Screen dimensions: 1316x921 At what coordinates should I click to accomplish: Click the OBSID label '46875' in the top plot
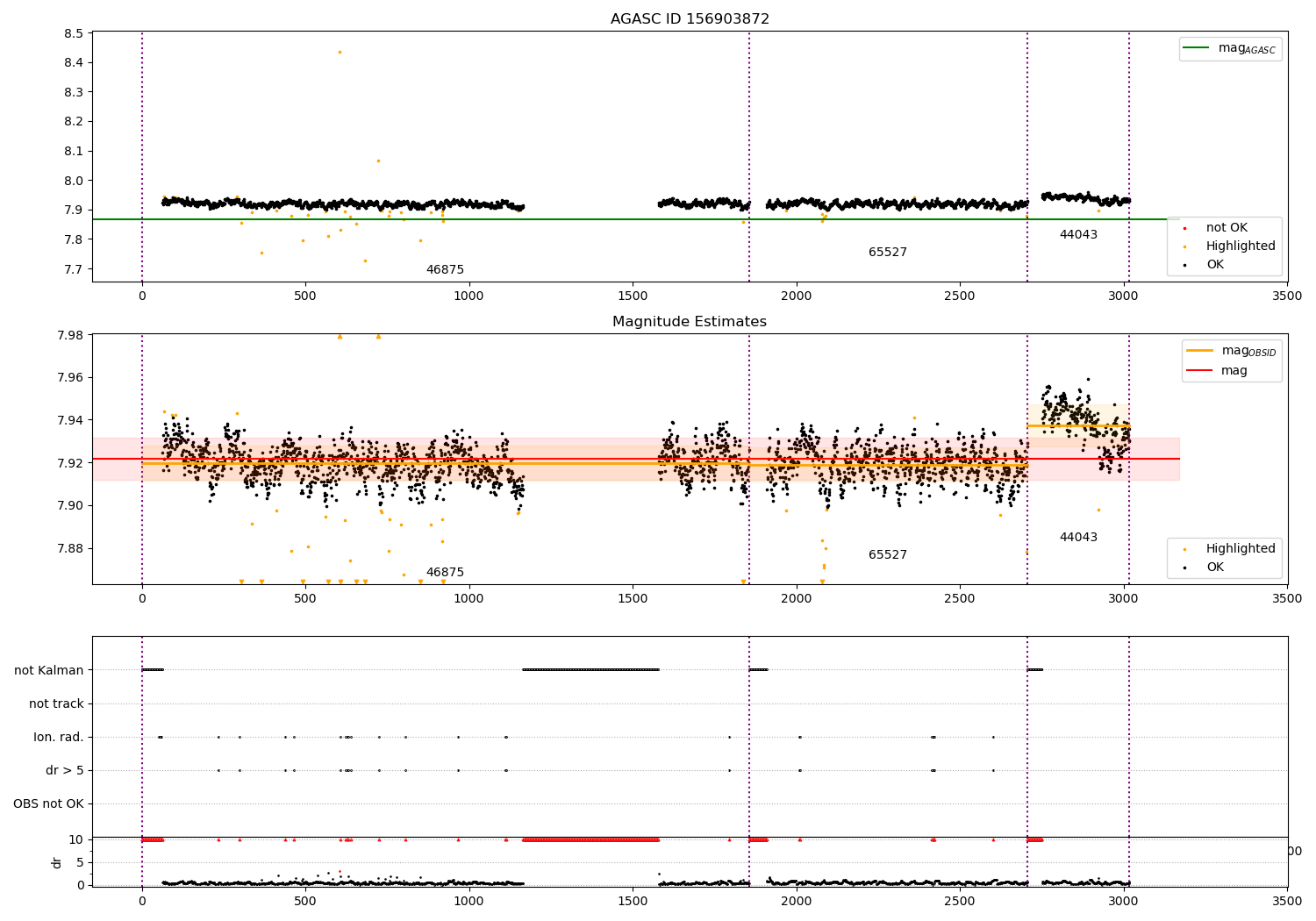point(445,270)
